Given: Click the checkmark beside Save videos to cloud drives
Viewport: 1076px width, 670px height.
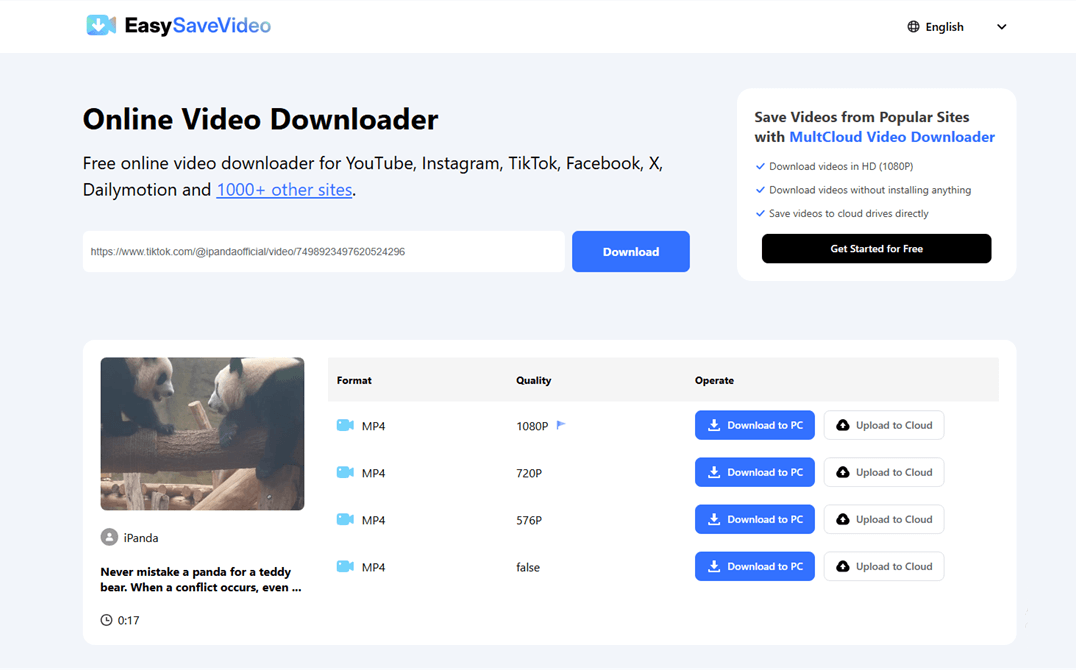Looking at the screenshot, I should 760,213.
